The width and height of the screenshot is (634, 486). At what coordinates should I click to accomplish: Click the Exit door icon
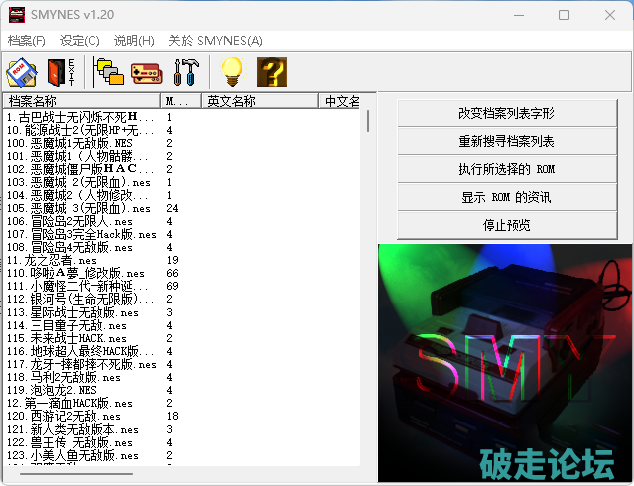point(61,71)
